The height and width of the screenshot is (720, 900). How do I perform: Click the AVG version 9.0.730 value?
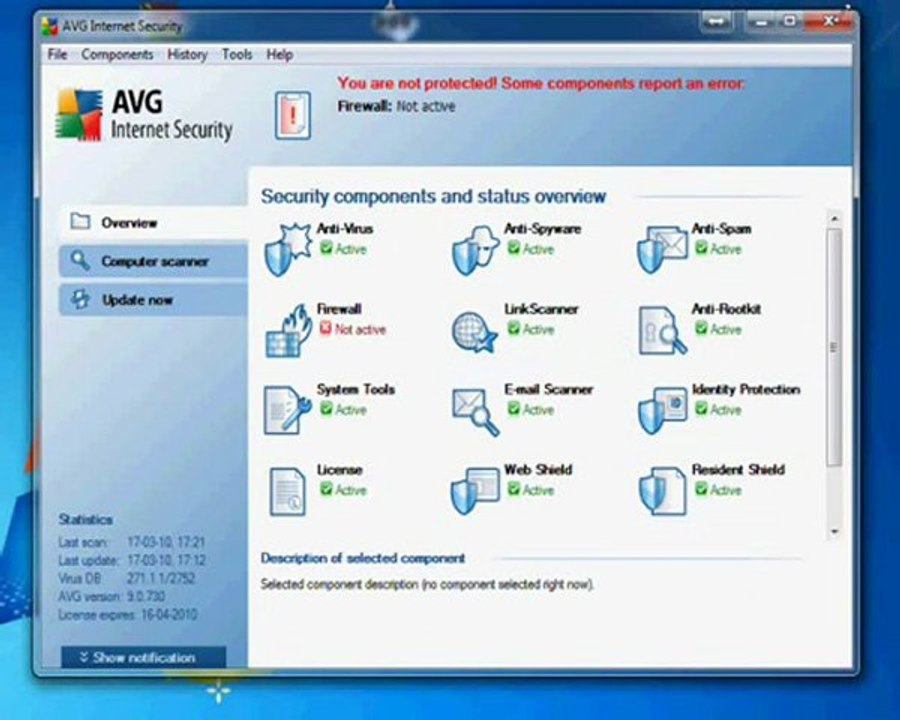click(146, 597)
